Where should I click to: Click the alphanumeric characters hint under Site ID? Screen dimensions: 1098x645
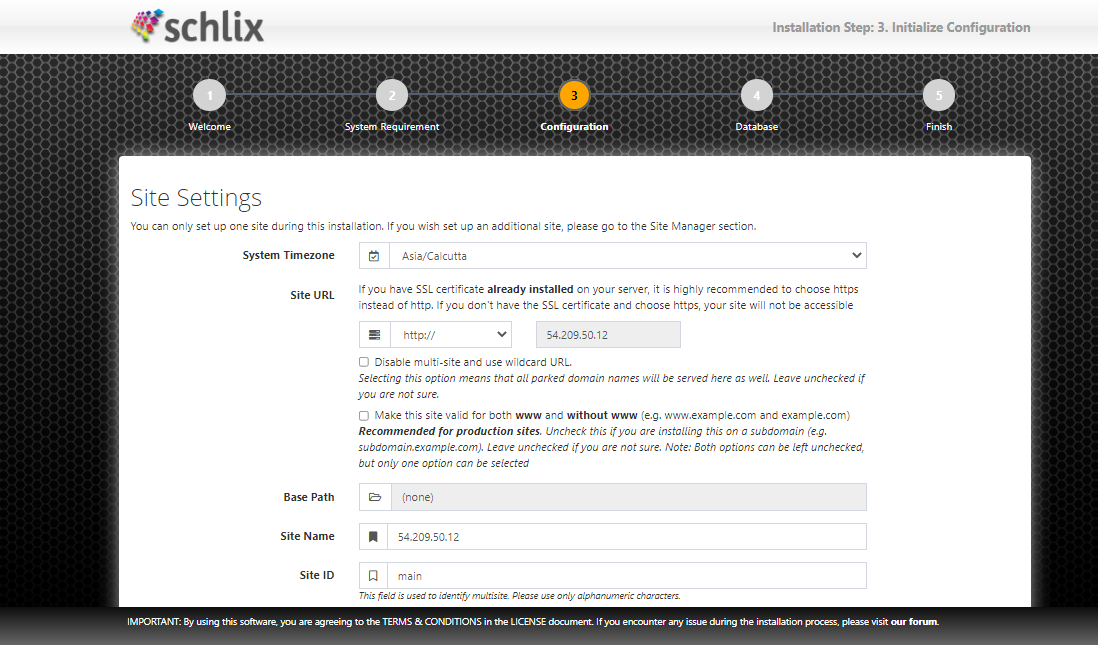coord(520,596)
